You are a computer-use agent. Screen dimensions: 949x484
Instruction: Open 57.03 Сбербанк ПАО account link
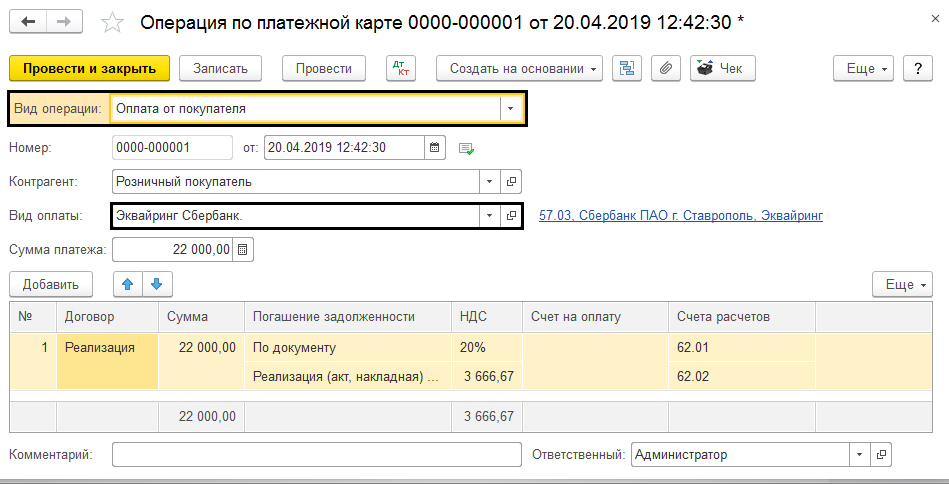click(x=680, y=215)
